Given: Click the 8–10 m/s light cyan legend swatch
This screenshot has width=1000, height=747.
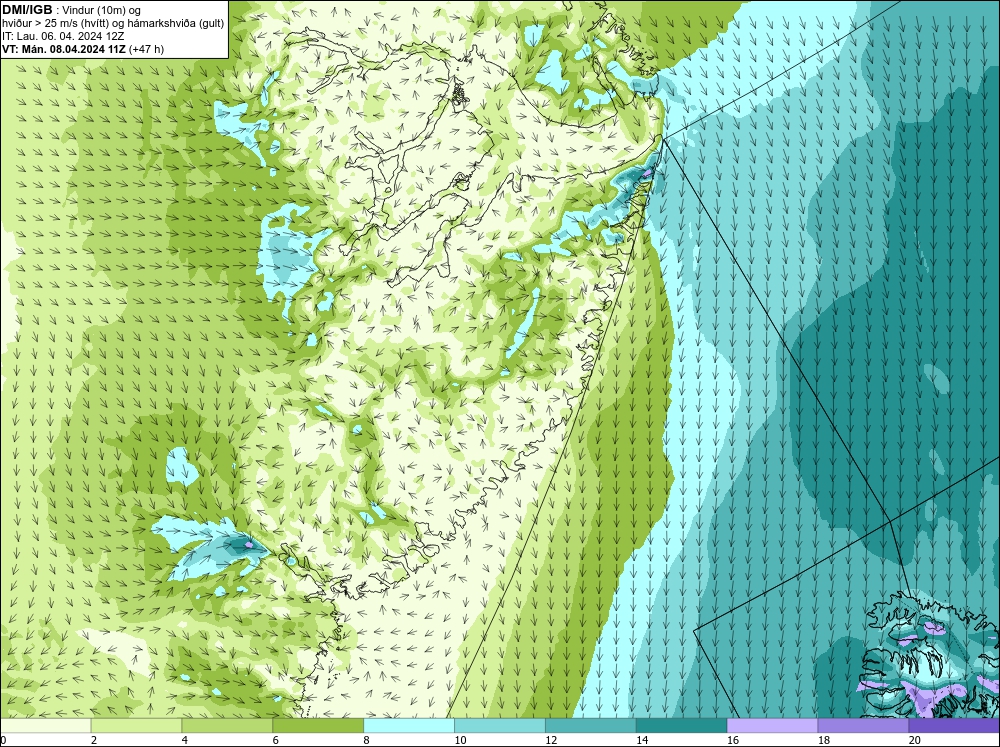Looking at the screenshot, I should (x=409, y=725).
